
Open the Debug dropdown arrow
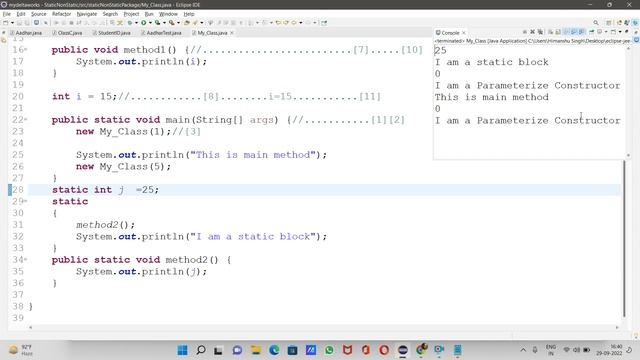pos(136,23)
